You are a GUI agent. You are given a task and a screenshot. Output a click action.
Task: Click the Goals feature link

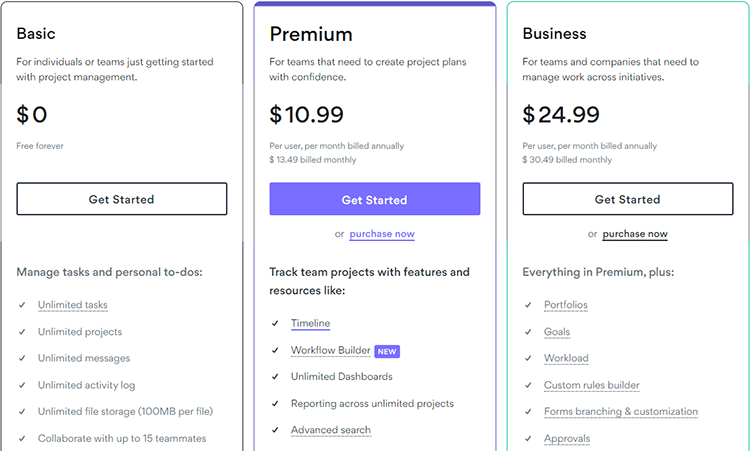point(557,331)
